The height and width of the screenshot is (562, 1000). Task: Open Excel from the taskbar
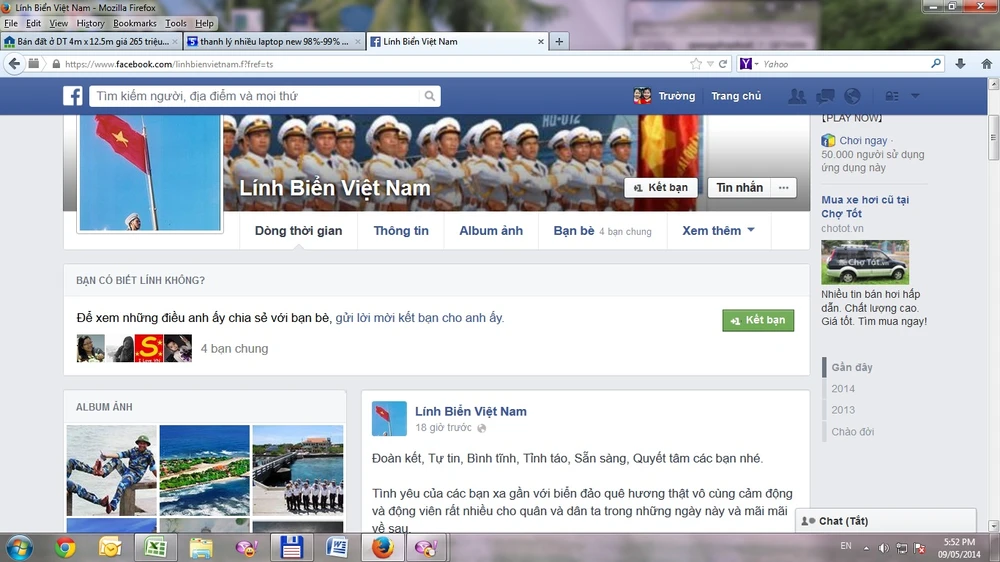pos(155,548)
